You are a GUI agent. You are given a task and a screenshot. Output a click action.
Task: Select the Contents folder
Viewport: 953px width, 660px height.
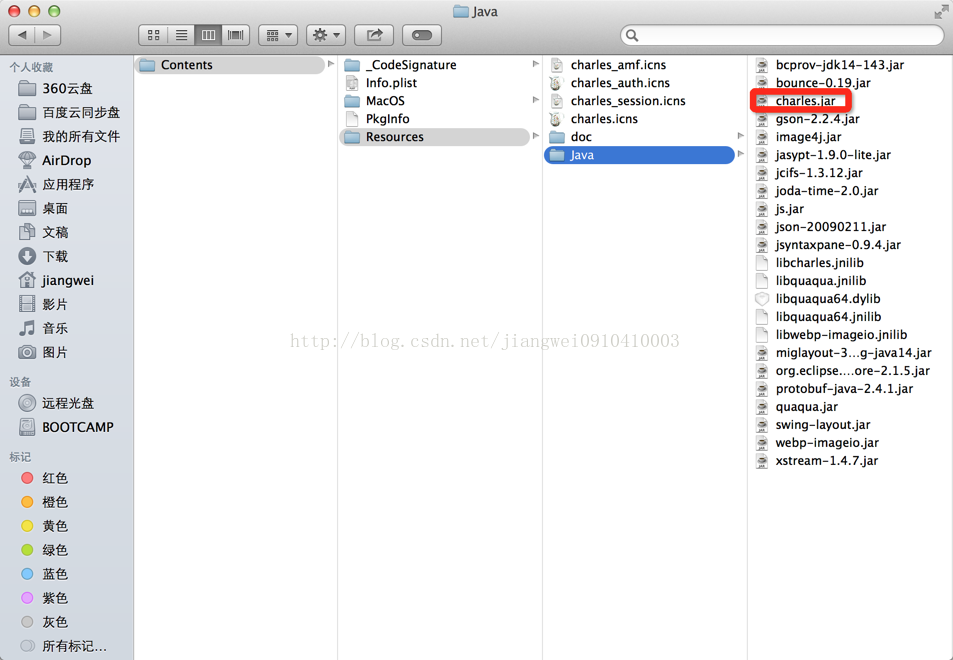230,65
